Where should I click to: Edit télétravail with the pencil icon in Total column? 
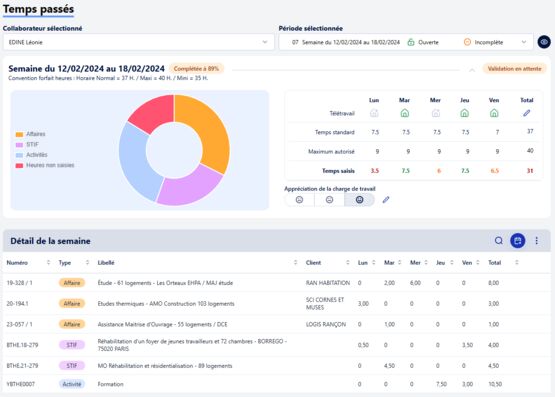point(527,113)
